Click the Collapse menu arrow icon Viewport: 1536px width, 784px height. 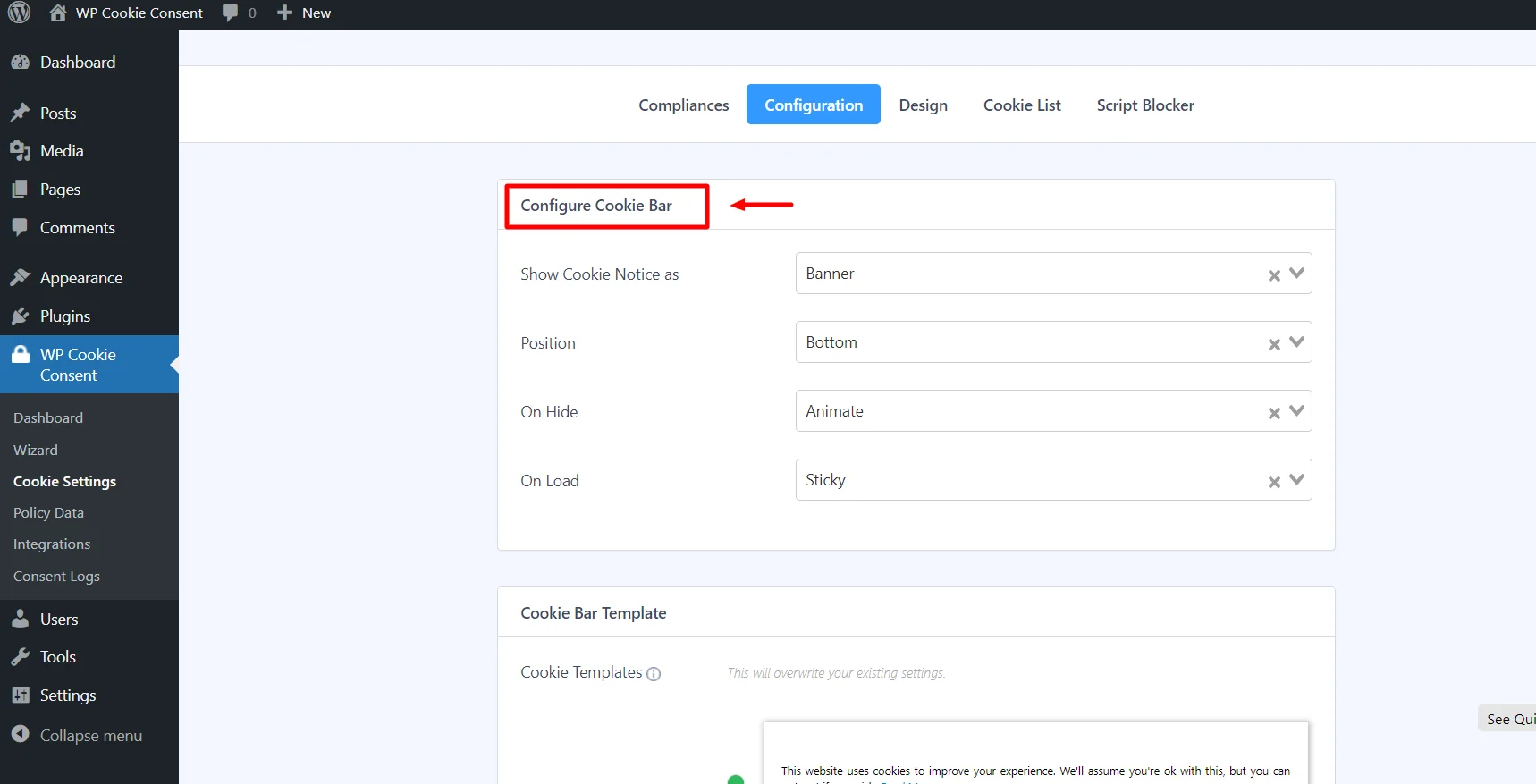pyautogui.click(x=20, y=734)
